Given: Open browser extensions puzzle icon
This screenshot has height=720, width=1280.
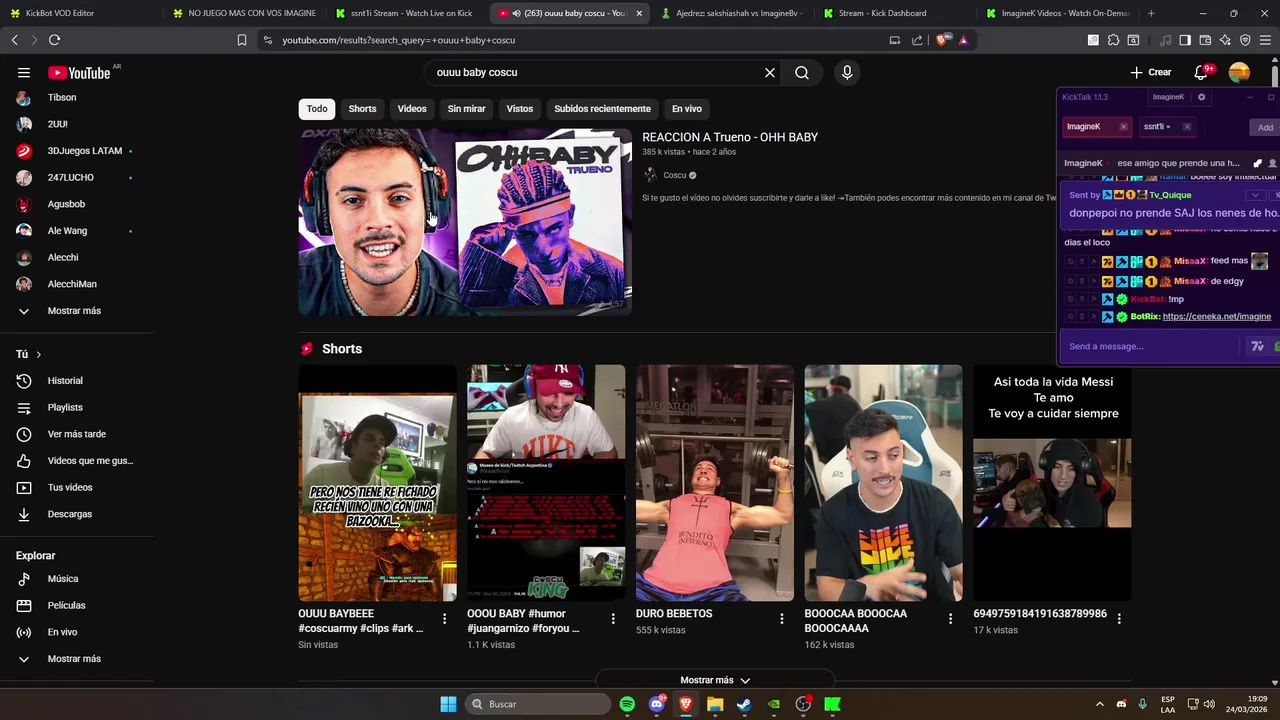Looking at the screenshot, I should 1113,40.
